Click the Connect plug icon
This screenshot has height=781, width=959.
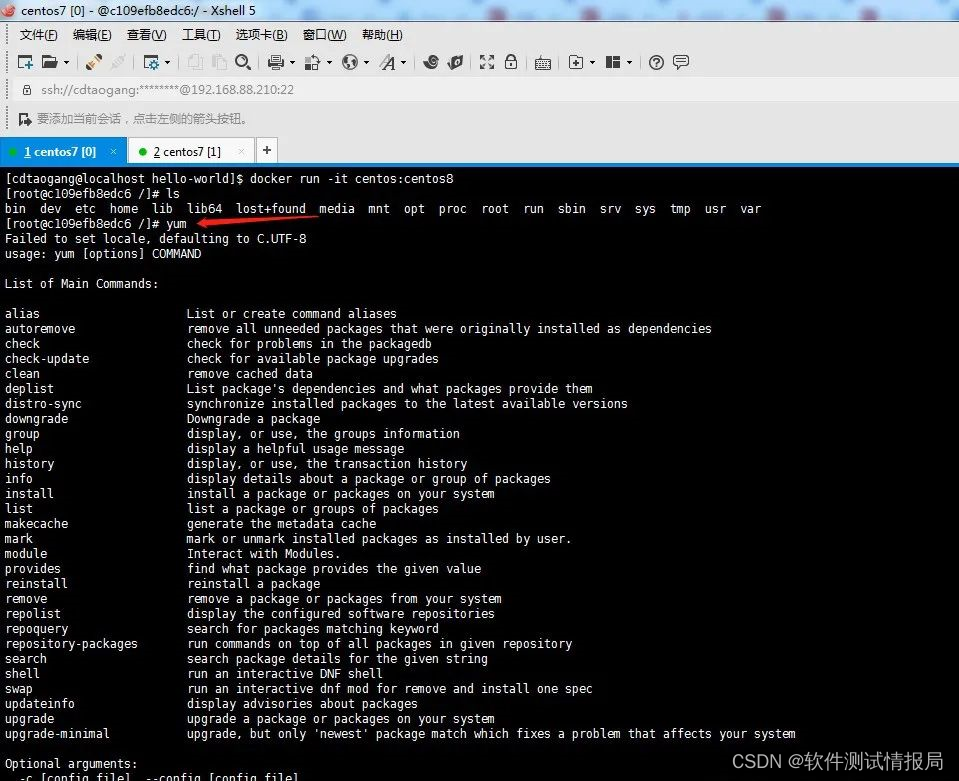(94, 62)
